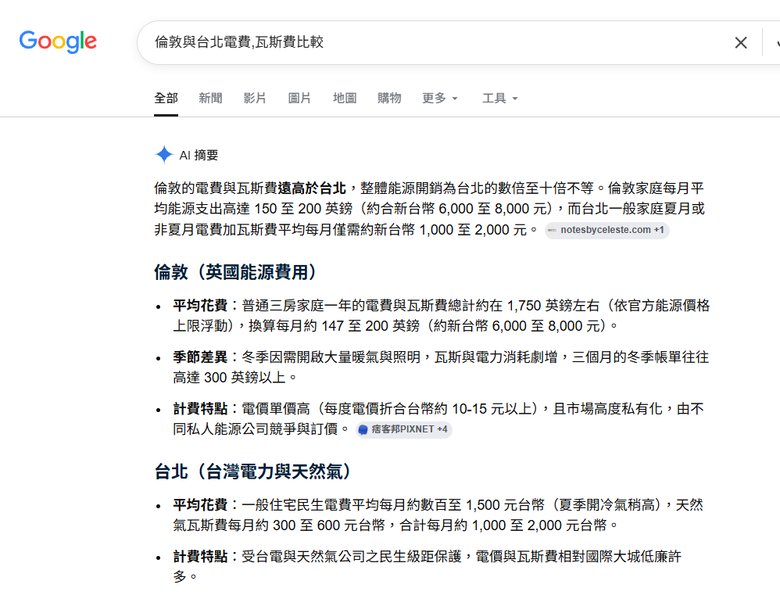Click the text 合計每月約 1,000 至 2,000 元台幣
Viewport: 780px width, 606px height.
pyautogui.click(x=503, y=525)
